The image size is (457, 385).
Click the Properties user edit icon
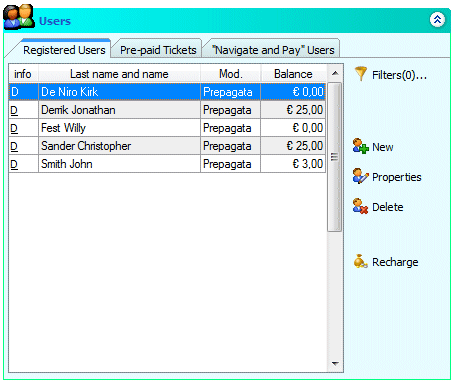(x=360, y=176)
